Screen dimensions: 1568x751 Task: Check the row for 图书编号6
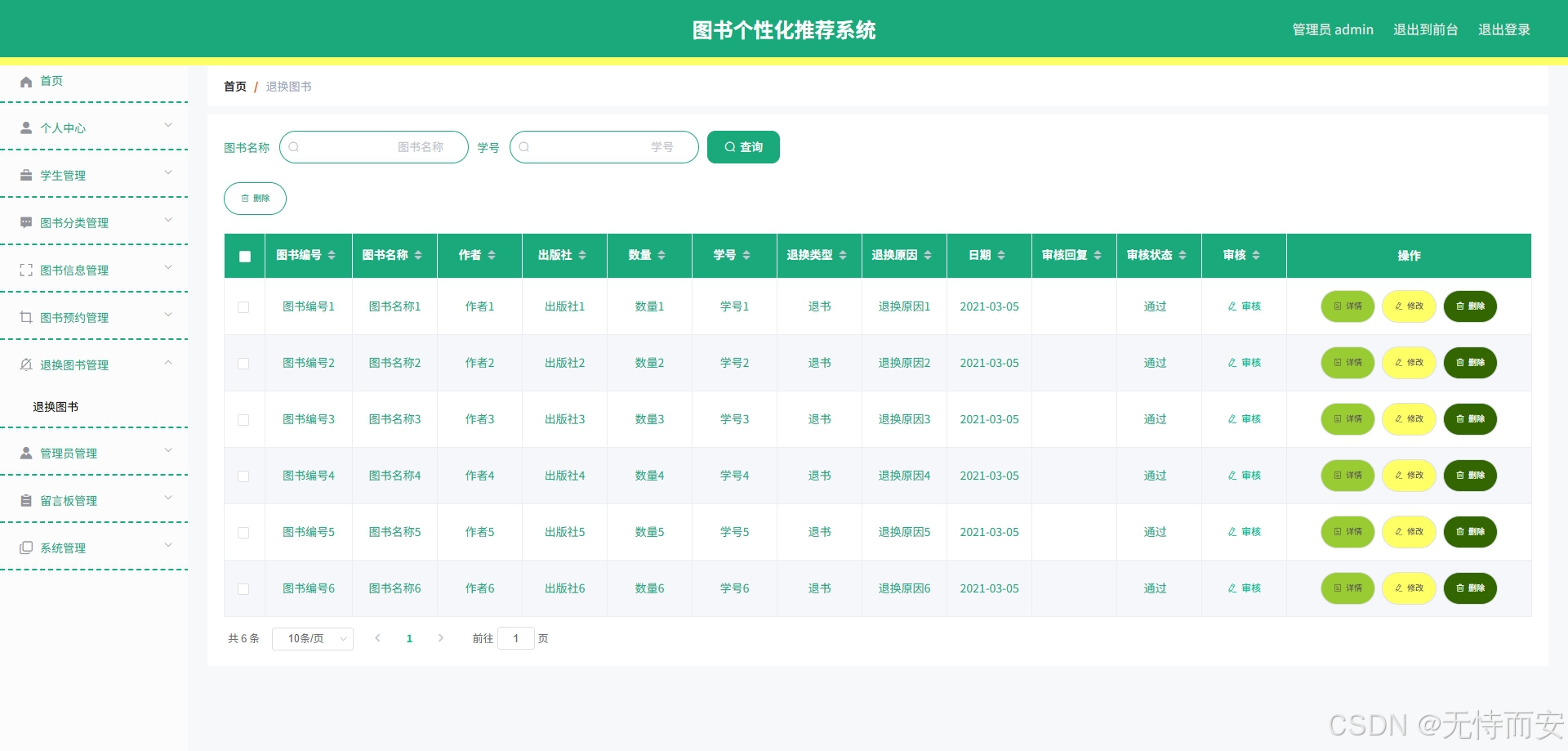pos(243,589)
